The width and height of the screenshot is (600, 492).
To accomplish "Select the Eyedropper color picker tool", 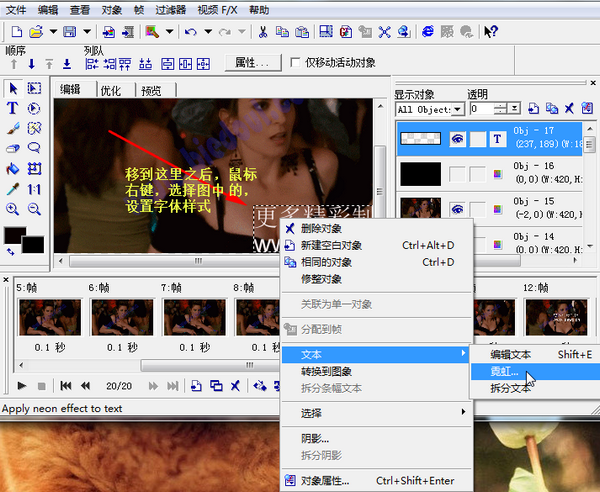I will point(13,189).
